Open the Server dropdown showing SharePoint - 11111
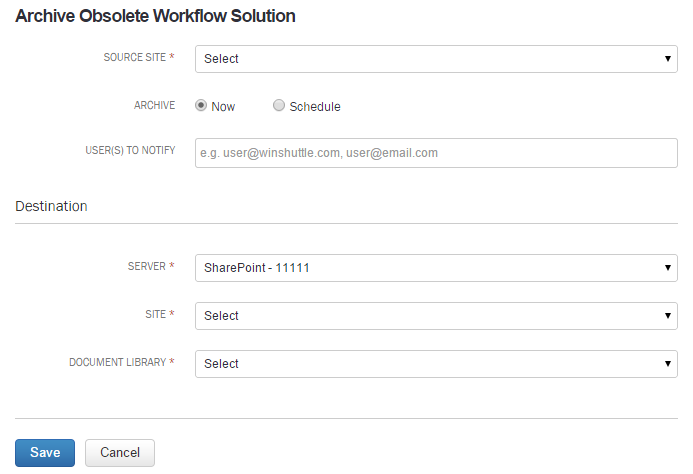 436,268
